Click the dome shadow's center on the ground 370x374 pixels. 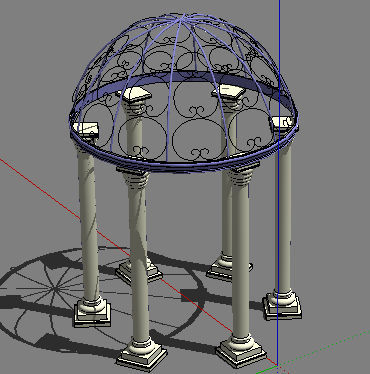pos(55,289)
